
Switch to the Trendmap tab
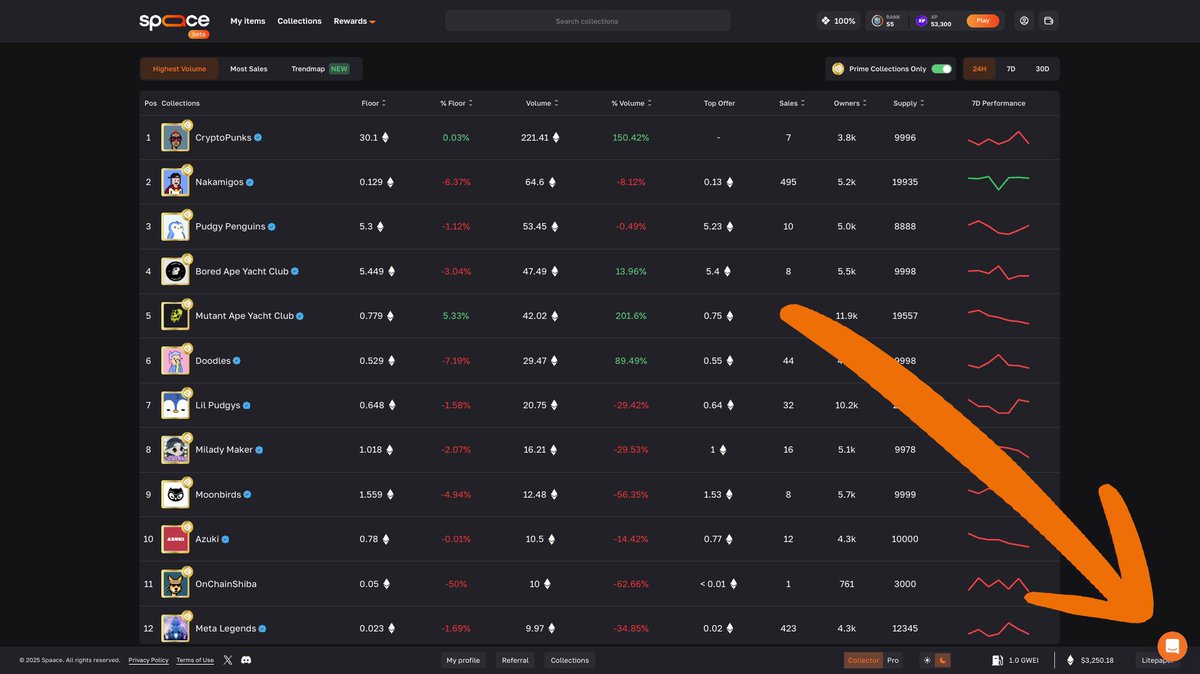(320, 69)
